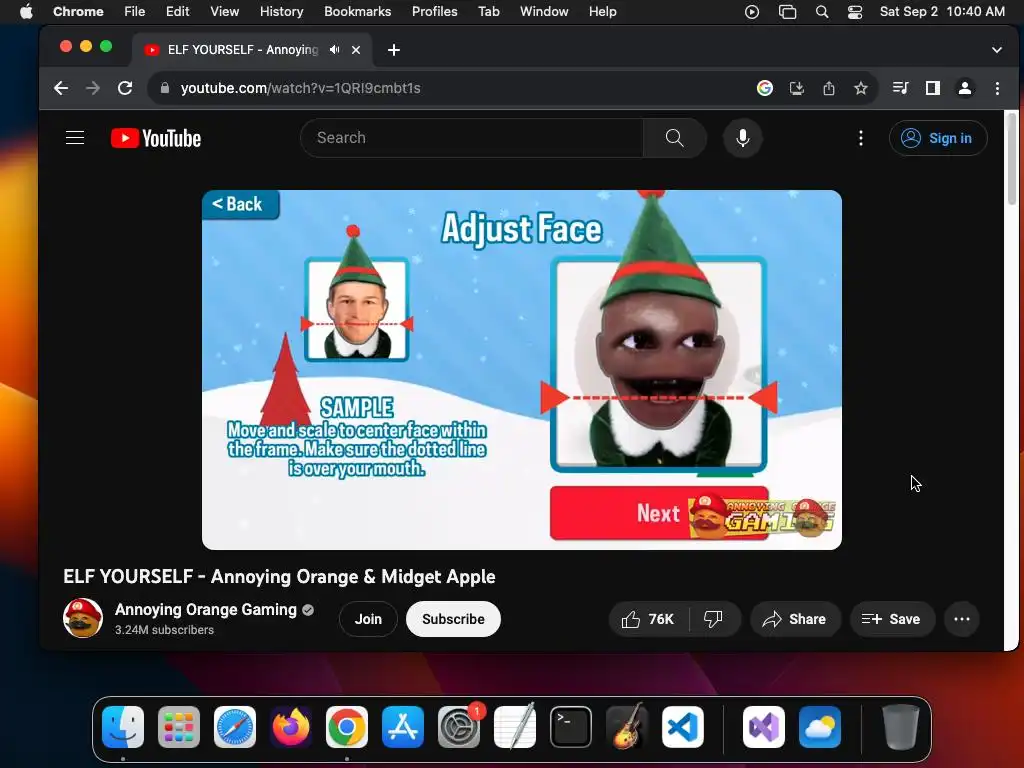1024x768 pixels.
Task: Click into the YouTube search field
Action: pyautogui.click(x=472, y=138)
